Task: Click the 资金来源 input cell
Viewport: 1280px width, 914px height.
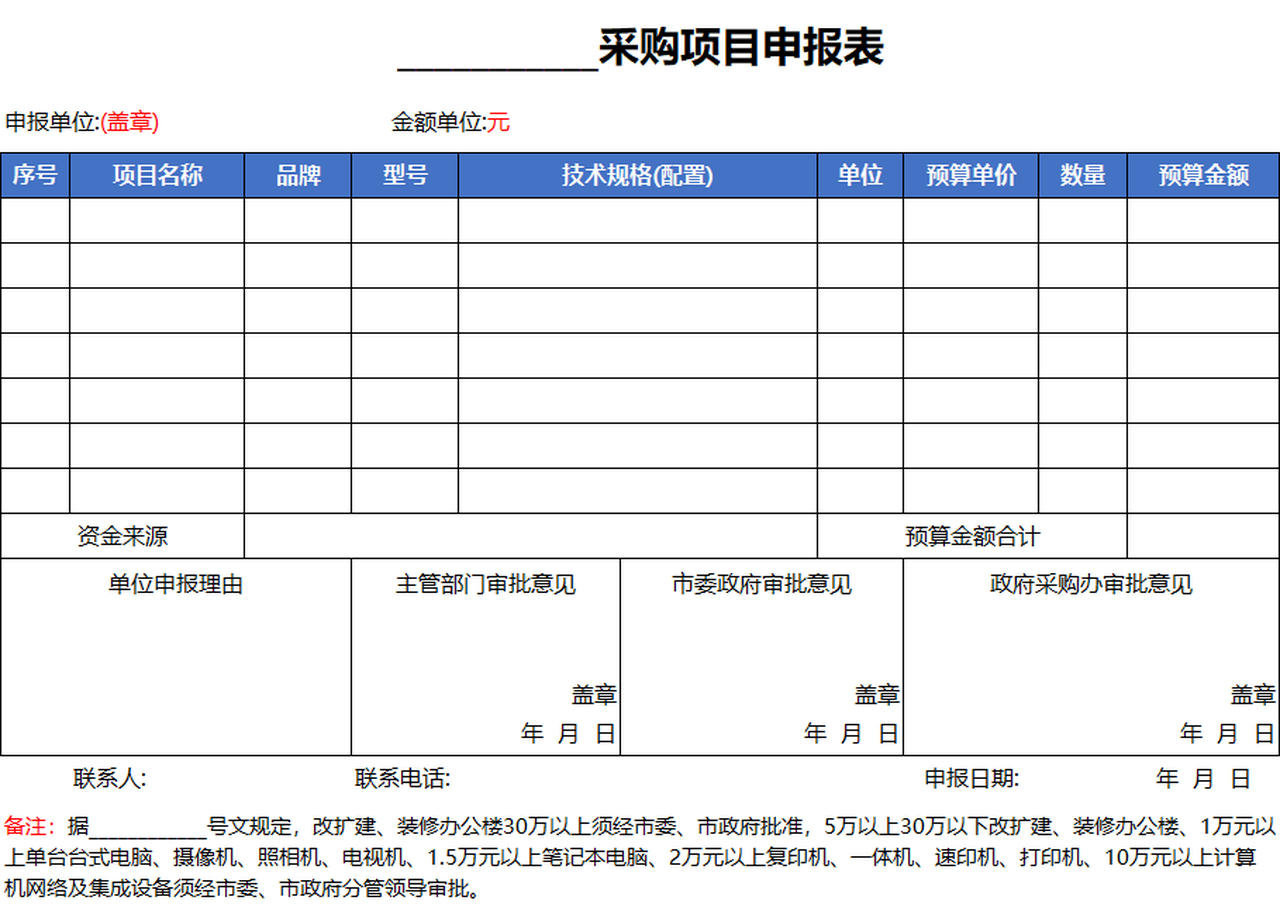Action: tap(530, 536)
